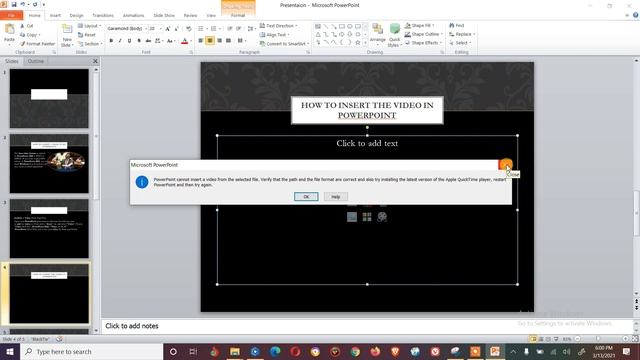The image size is (640, 360).
Task: Activate the Format Painter tool
Action: pos(37,44)
